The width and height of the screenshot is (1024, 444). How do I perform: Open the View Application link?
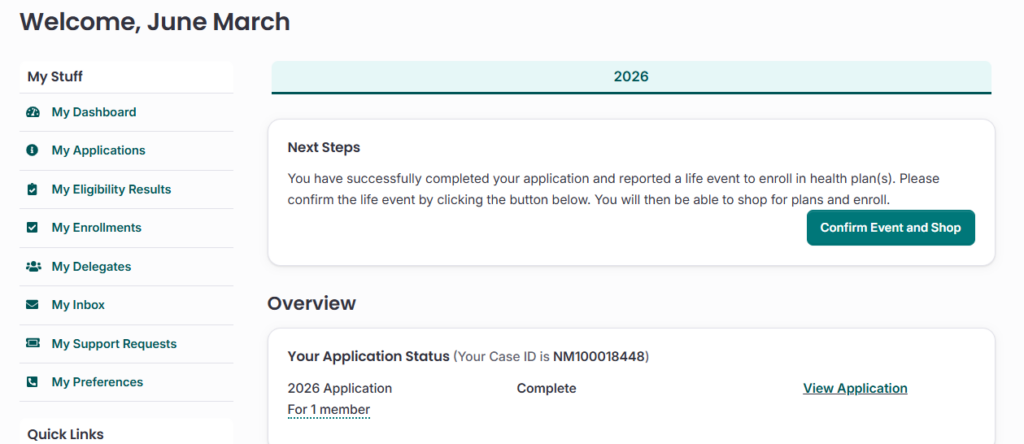pos(855,388)
